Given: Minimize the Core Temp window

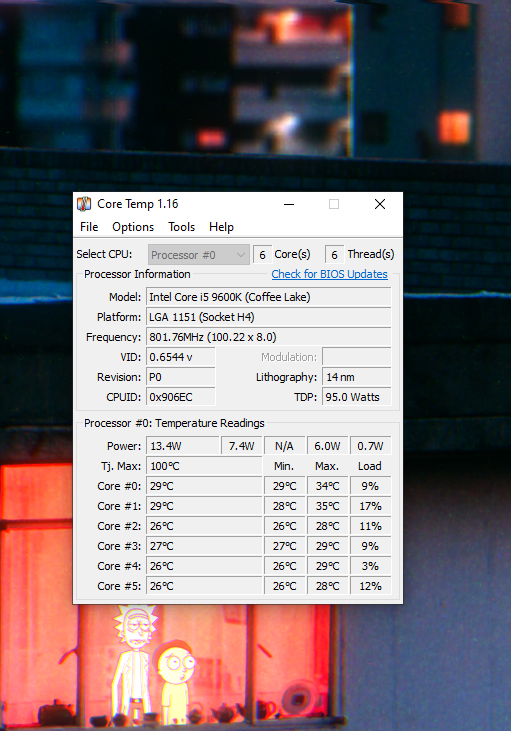Looking at the screenshot, I should coord(289,204).
